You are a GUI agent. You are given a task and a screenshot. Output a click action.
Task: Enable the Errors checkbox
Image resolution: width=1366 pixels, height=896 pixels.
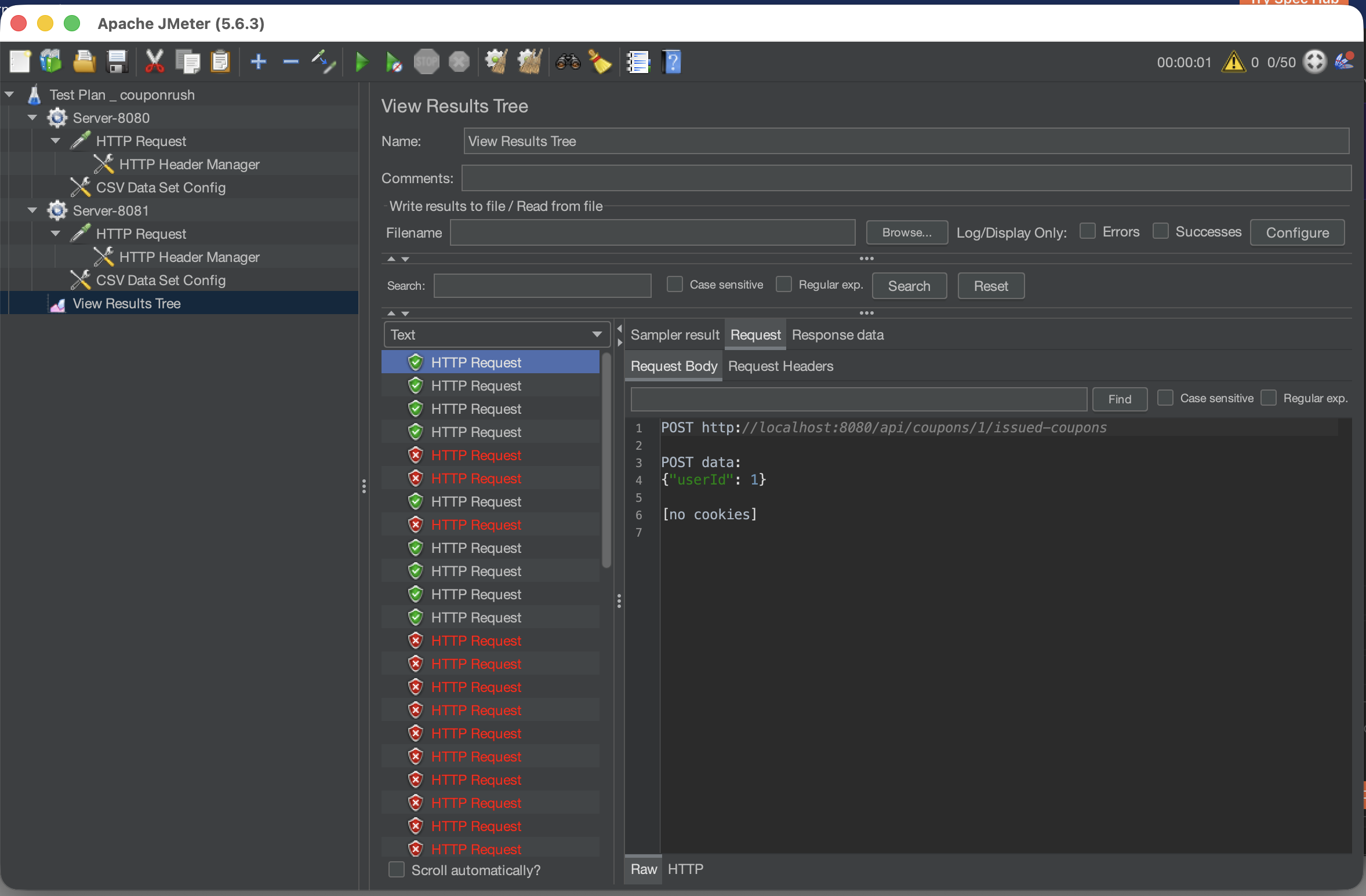(1088, 231)
